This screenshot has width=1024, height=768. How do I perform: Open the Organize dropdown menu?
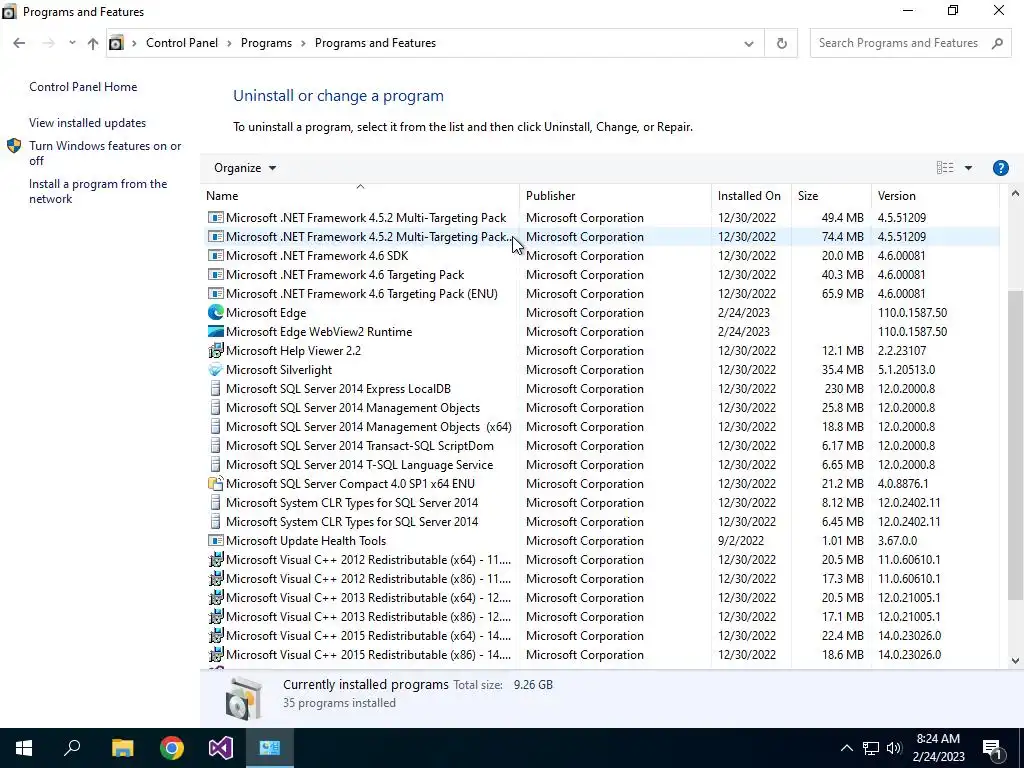(x=245, y=168)
